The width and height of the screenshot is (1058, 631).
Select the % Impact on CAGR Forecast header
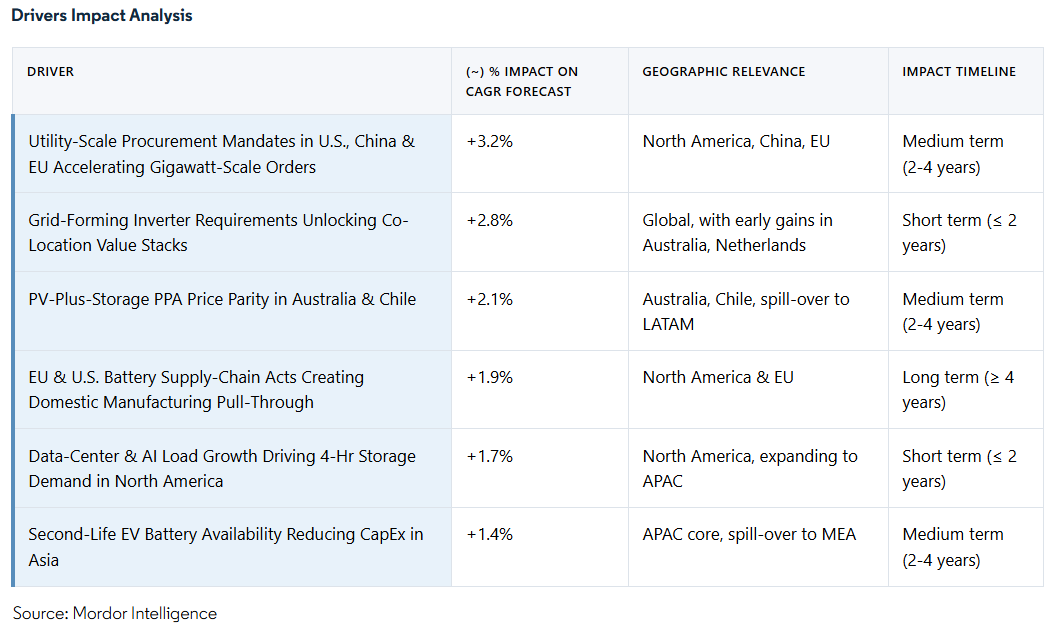point(522,81)
